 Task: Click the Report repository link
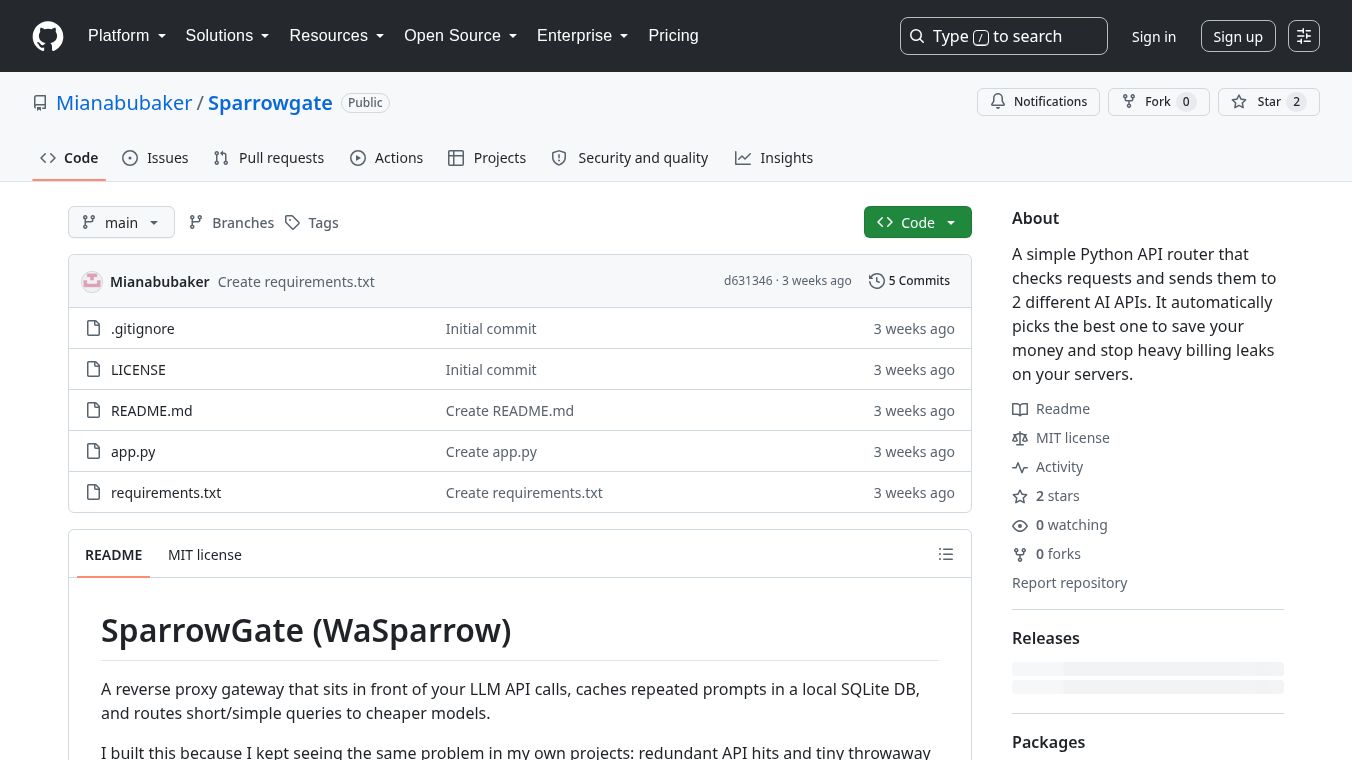[x=1069, y=583]
